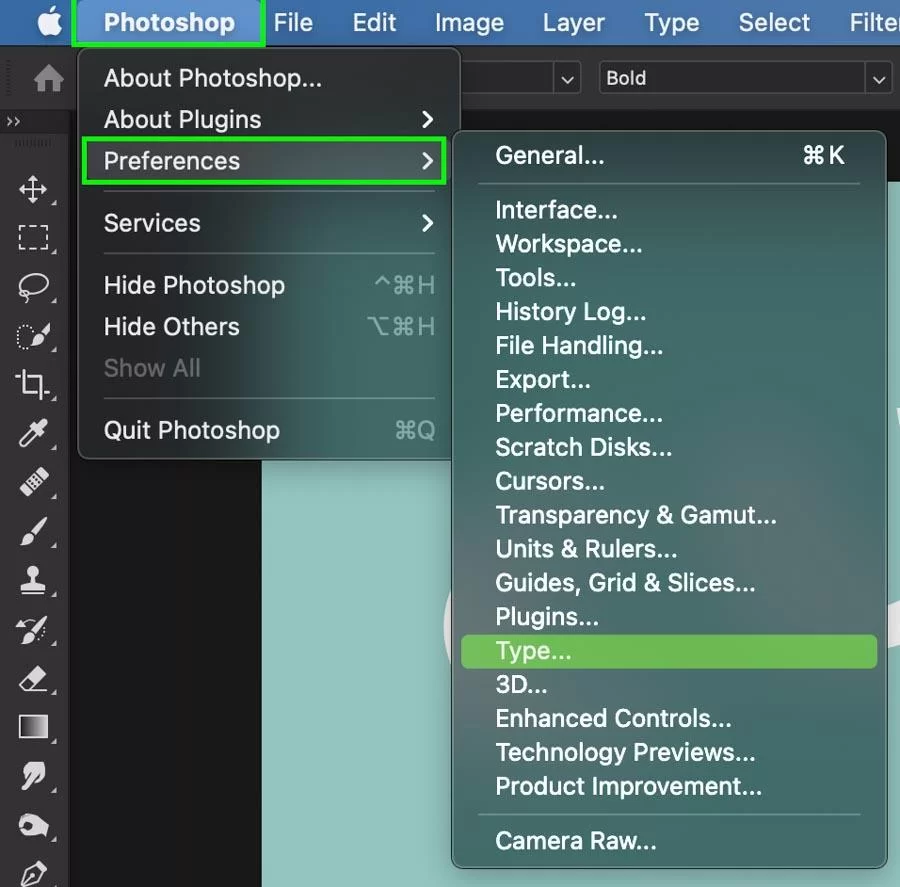Viewport: 900px width, 887px height.
Task: Open the font family dropdown arrow
Action: coord(567,79)
